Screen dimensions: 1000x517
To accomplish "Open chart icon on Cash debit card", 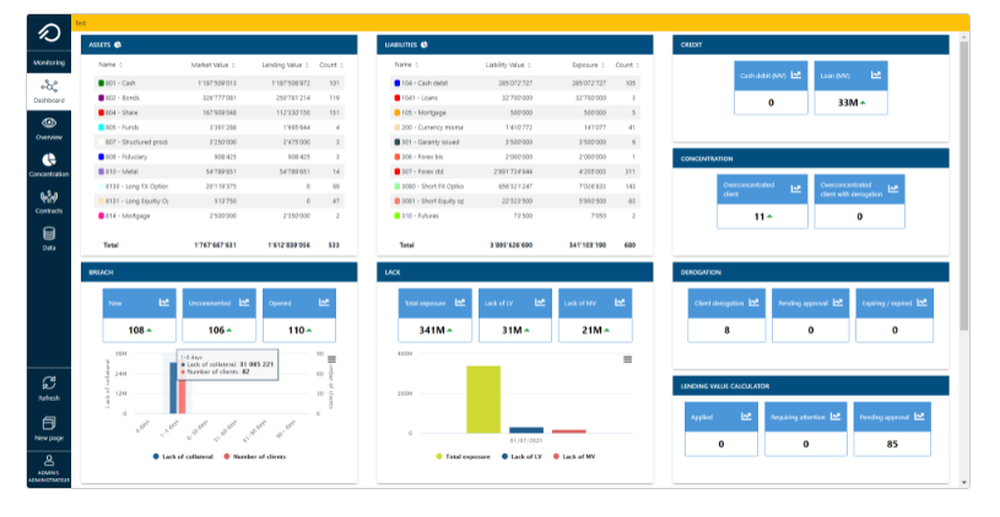I will tap(796, 75).
